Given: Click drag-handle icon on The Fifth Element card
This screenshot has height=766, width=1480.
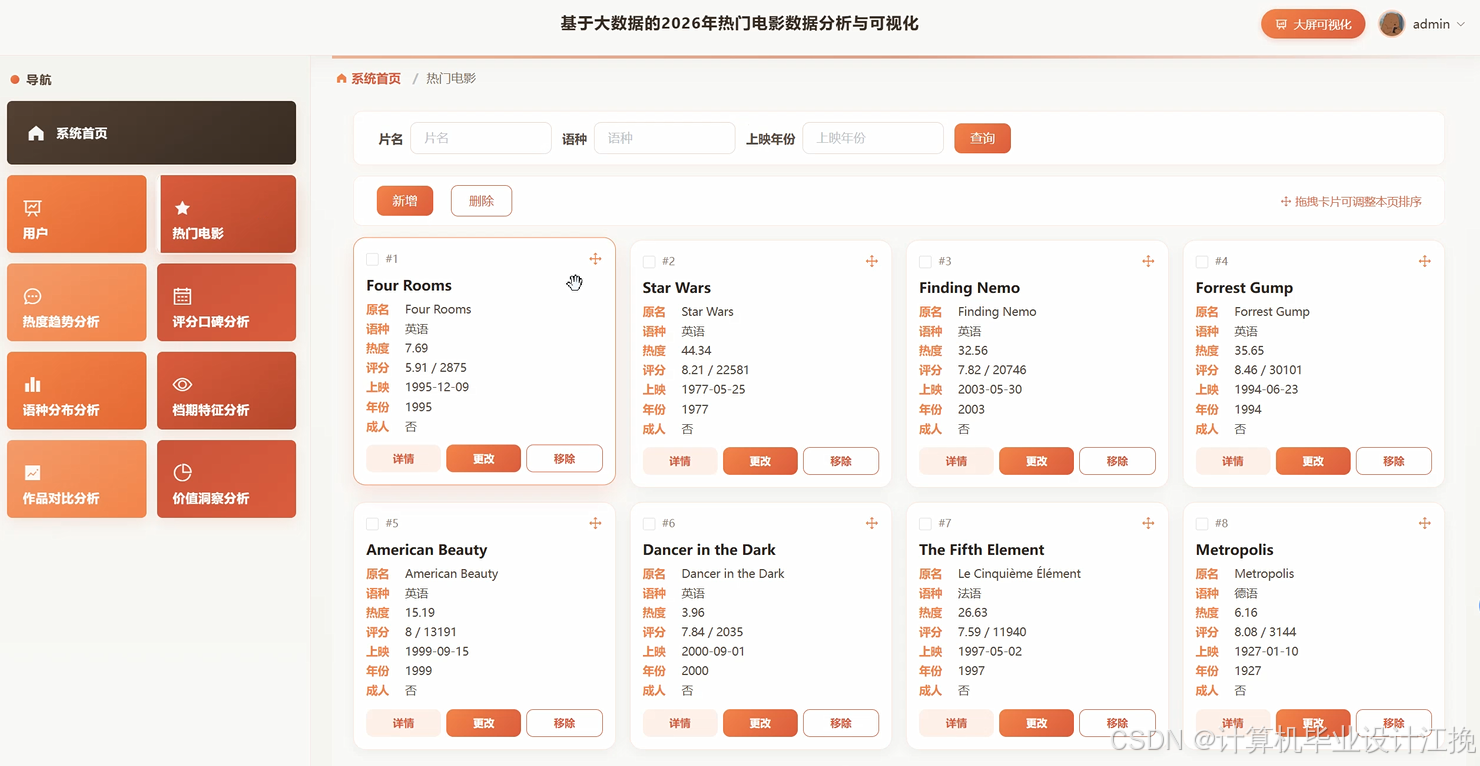Looking at the screenshot, I should pyautogui.click(x=1148, y=523).
